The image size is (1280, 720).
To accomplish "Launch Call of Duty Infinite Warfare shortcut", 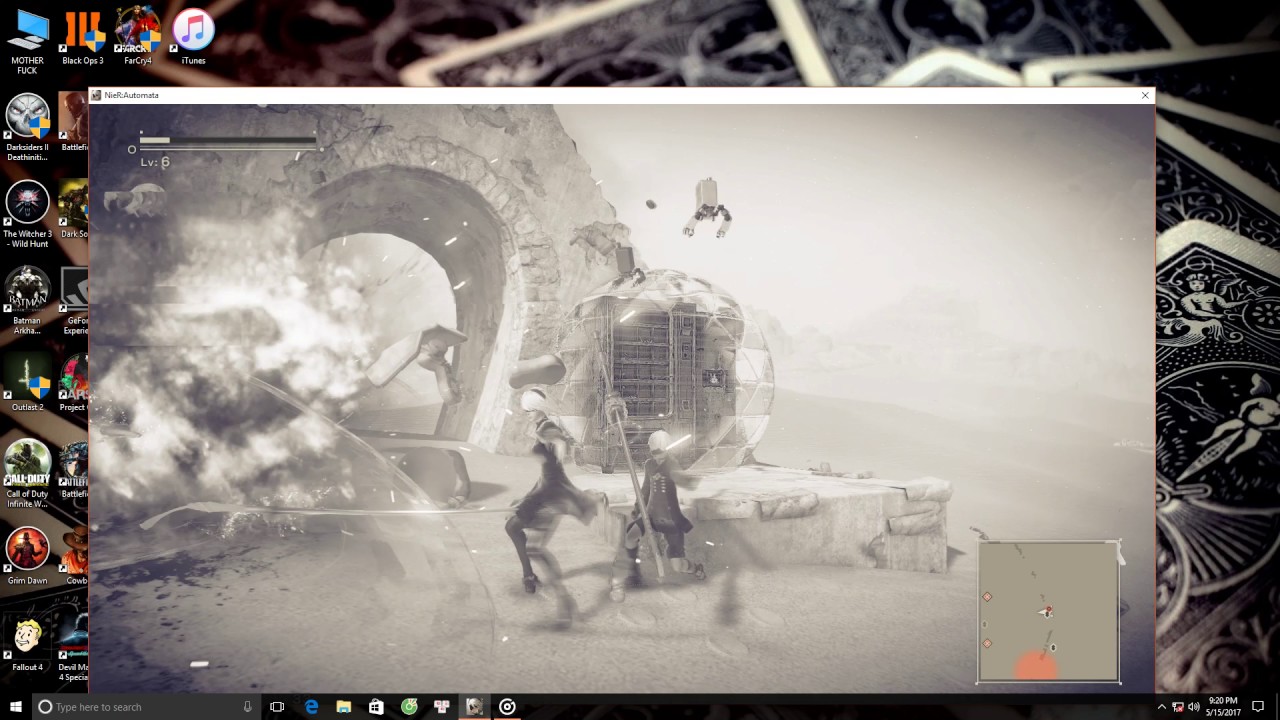I will tap(28, 474).
